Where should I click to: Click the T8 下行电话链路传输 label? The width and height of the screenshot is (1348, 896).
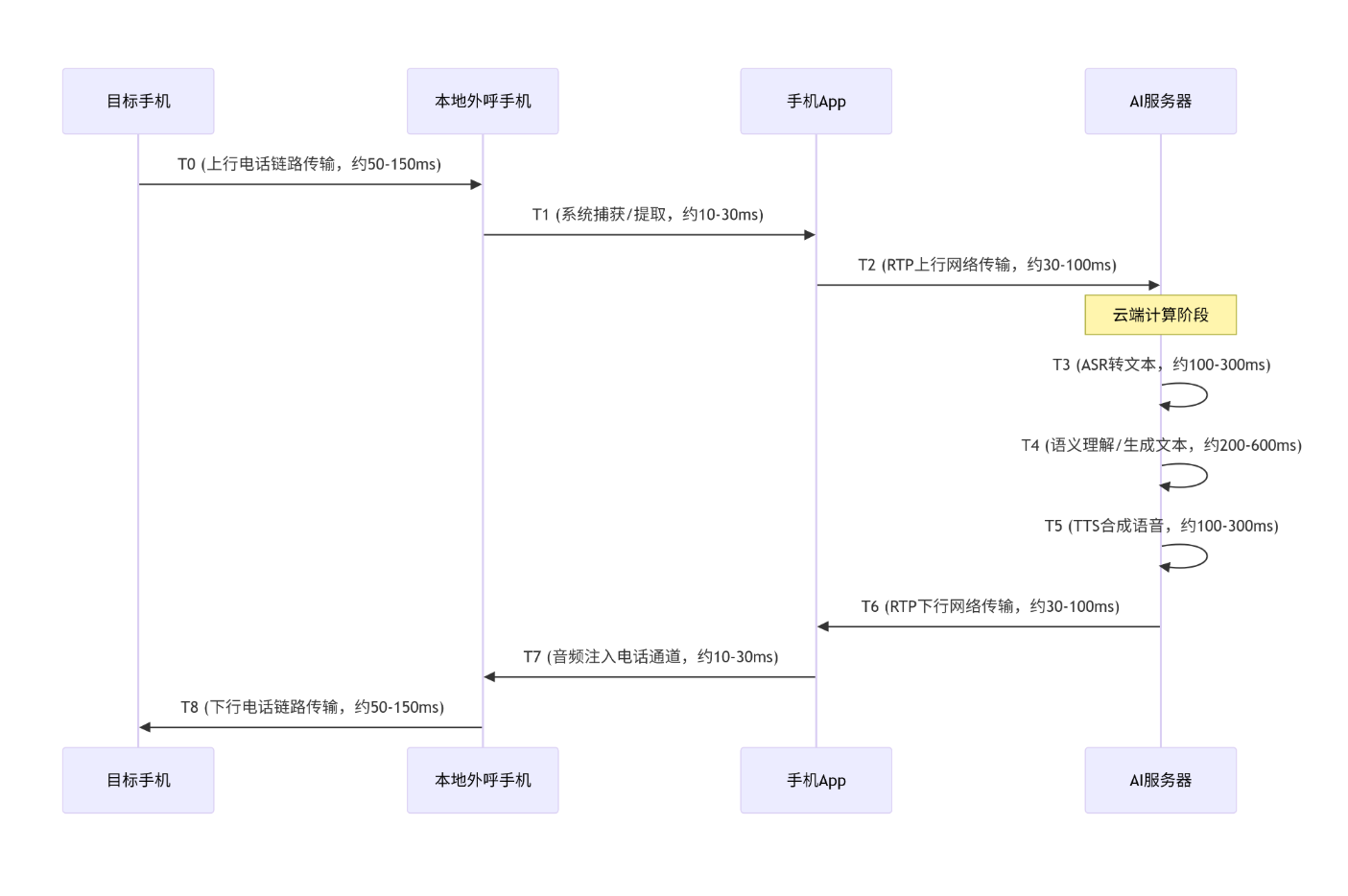tap(312, 707)
